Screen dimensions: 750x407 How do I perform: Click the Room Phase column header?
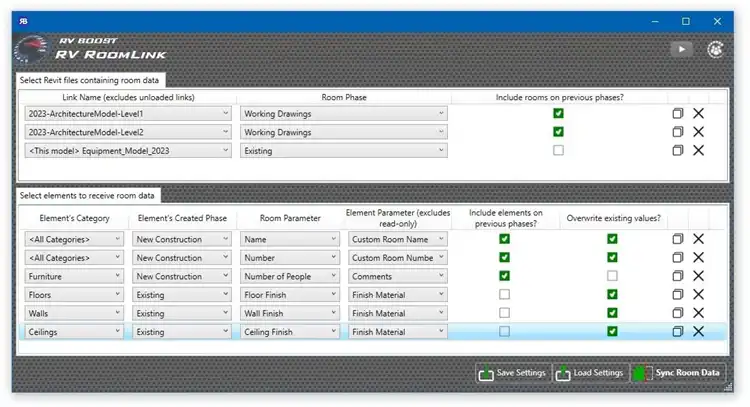[x=344, y=97]
